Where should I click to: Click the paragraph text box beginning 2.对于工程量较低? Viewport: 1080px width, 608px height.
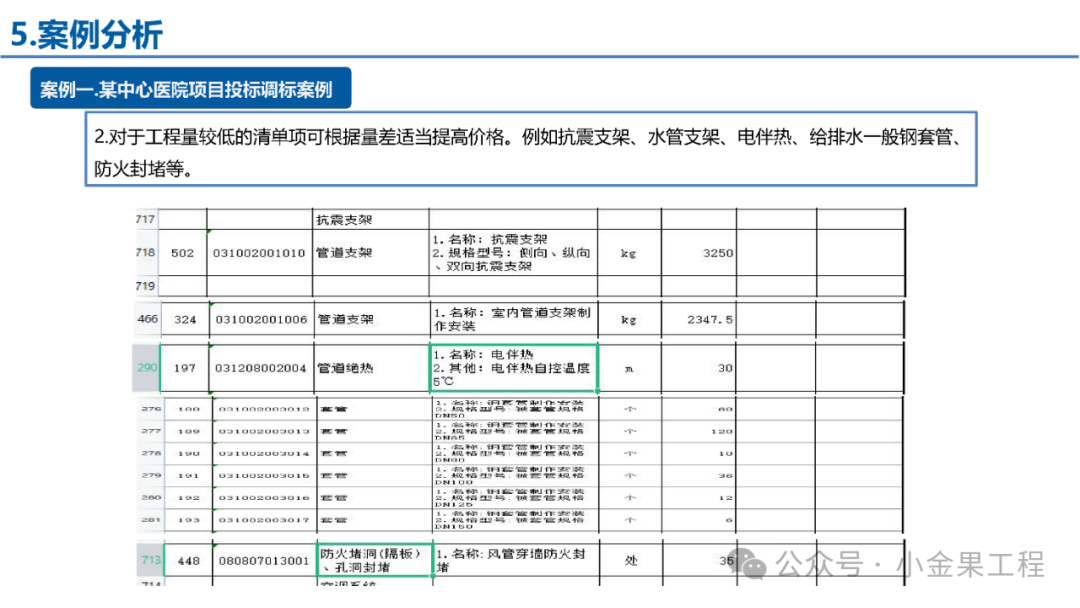point(531,149)
